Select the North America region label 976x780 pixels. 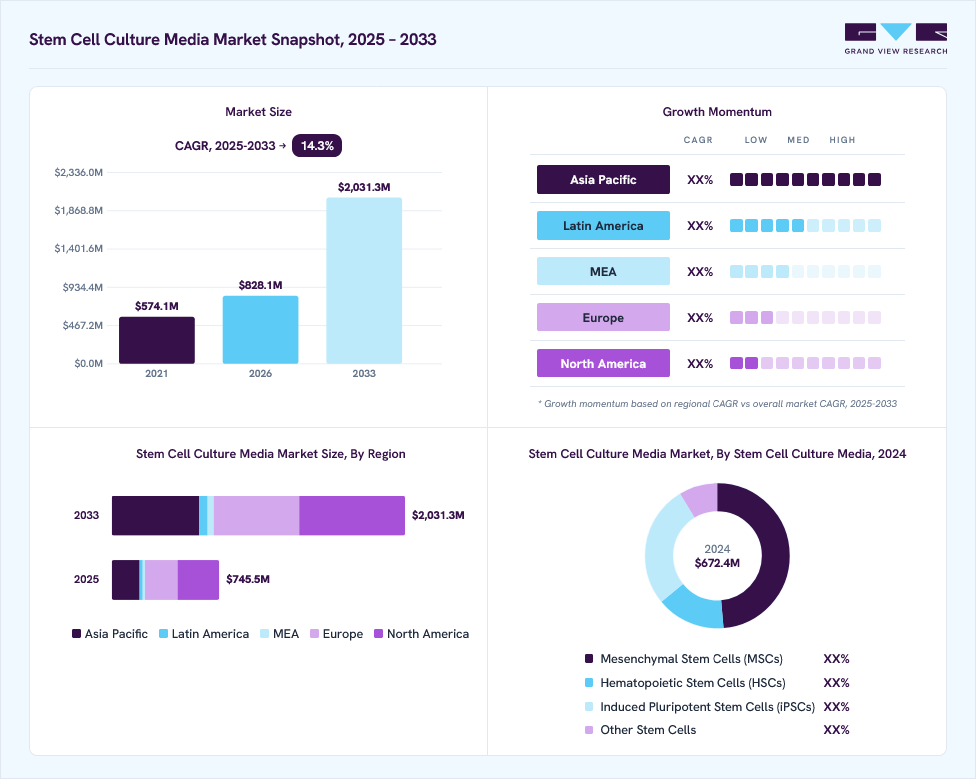coord(603,364)
